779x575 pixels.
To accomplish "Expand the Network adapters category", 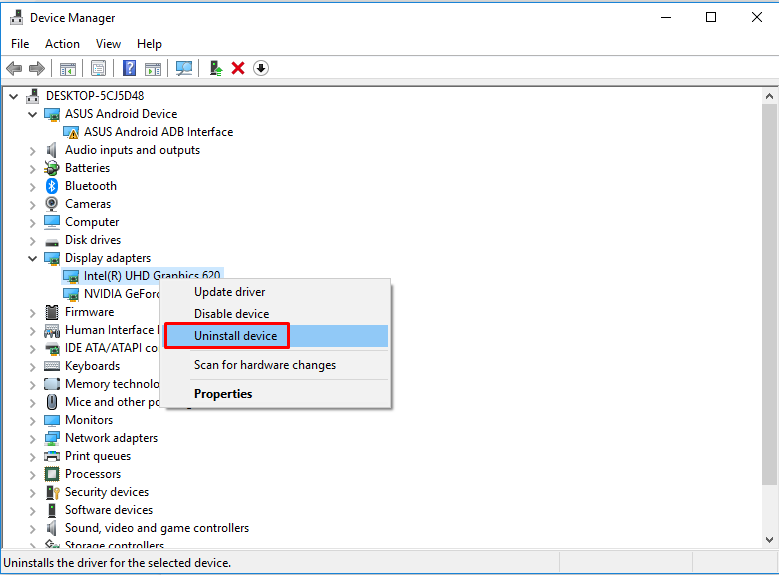I will point(33,438).
